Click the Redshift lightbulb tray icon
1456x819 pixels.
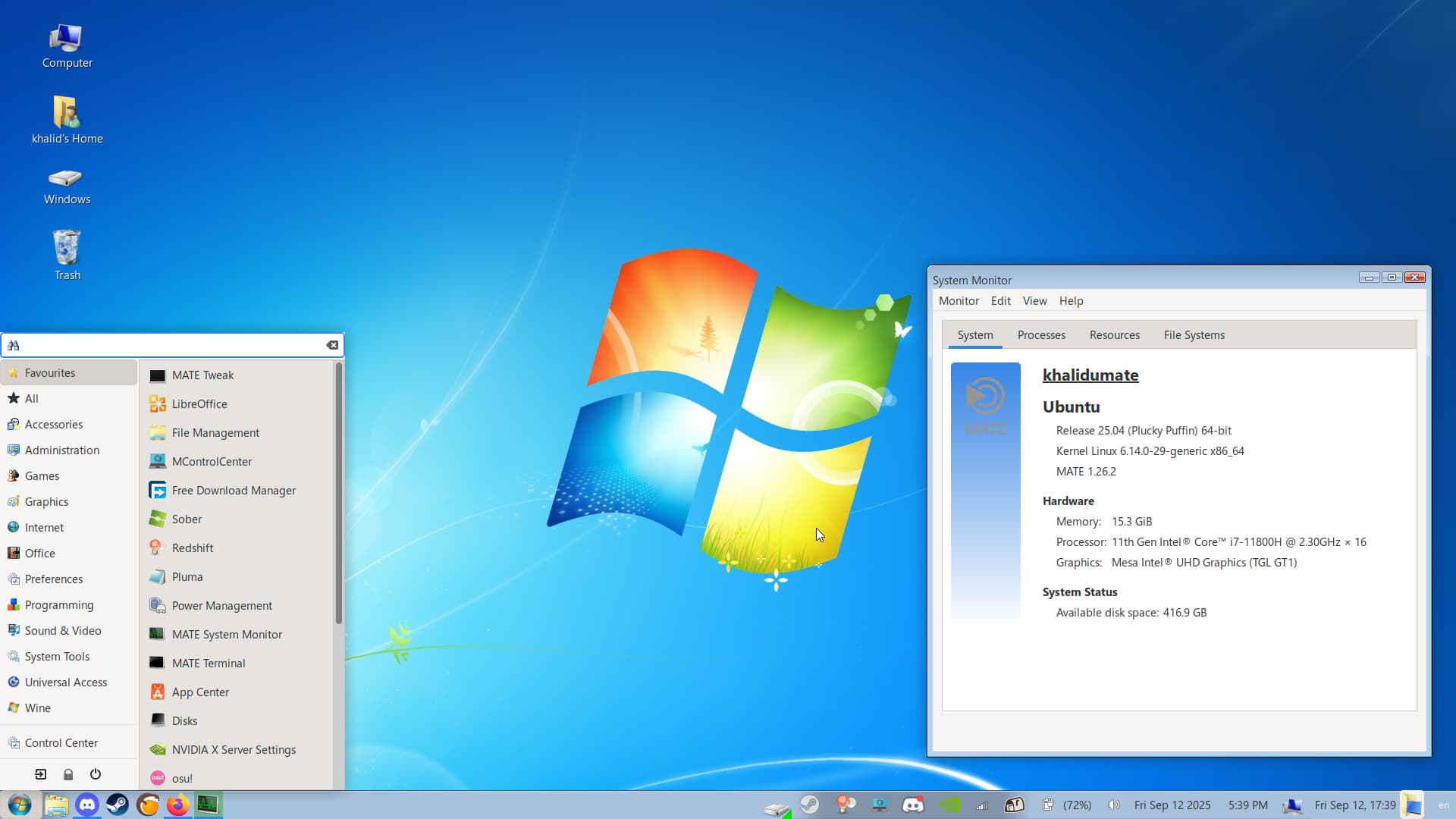tap(845, 805)
